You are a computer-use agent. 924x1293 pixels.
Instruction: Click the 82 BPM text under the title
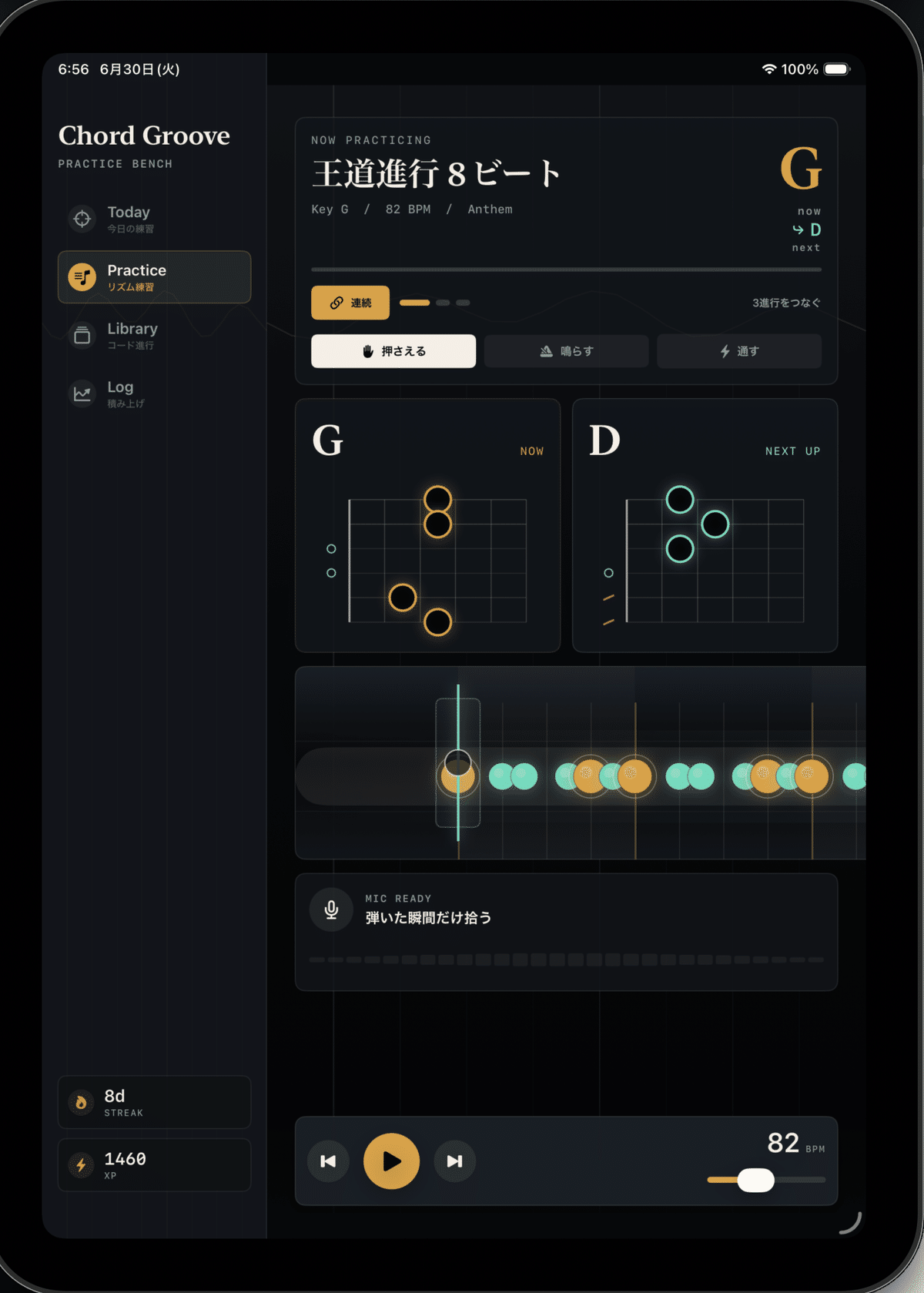[x=408, y=209]
